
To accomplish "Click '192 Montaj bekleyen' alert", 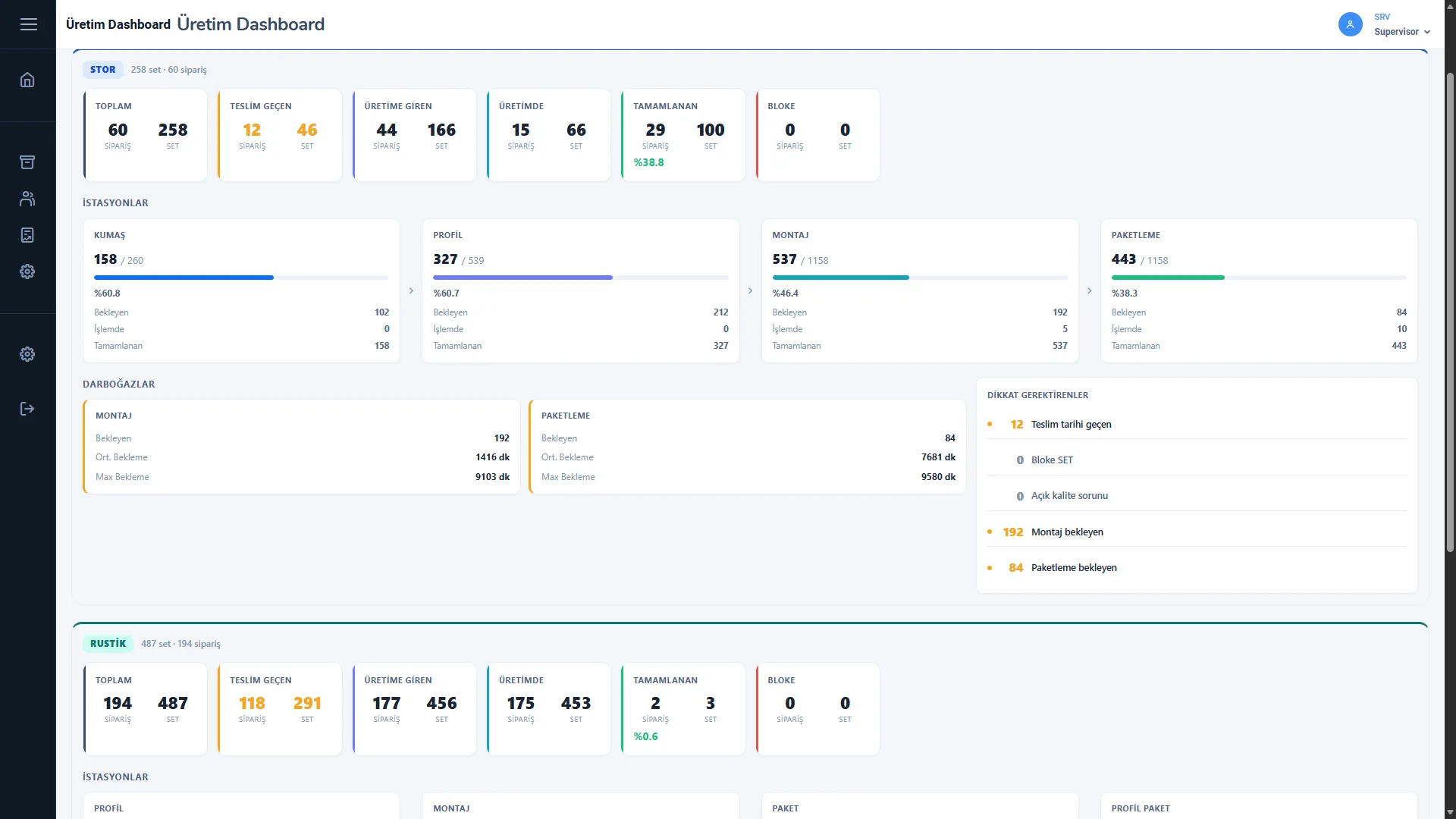I will (x=1197, y=532).
